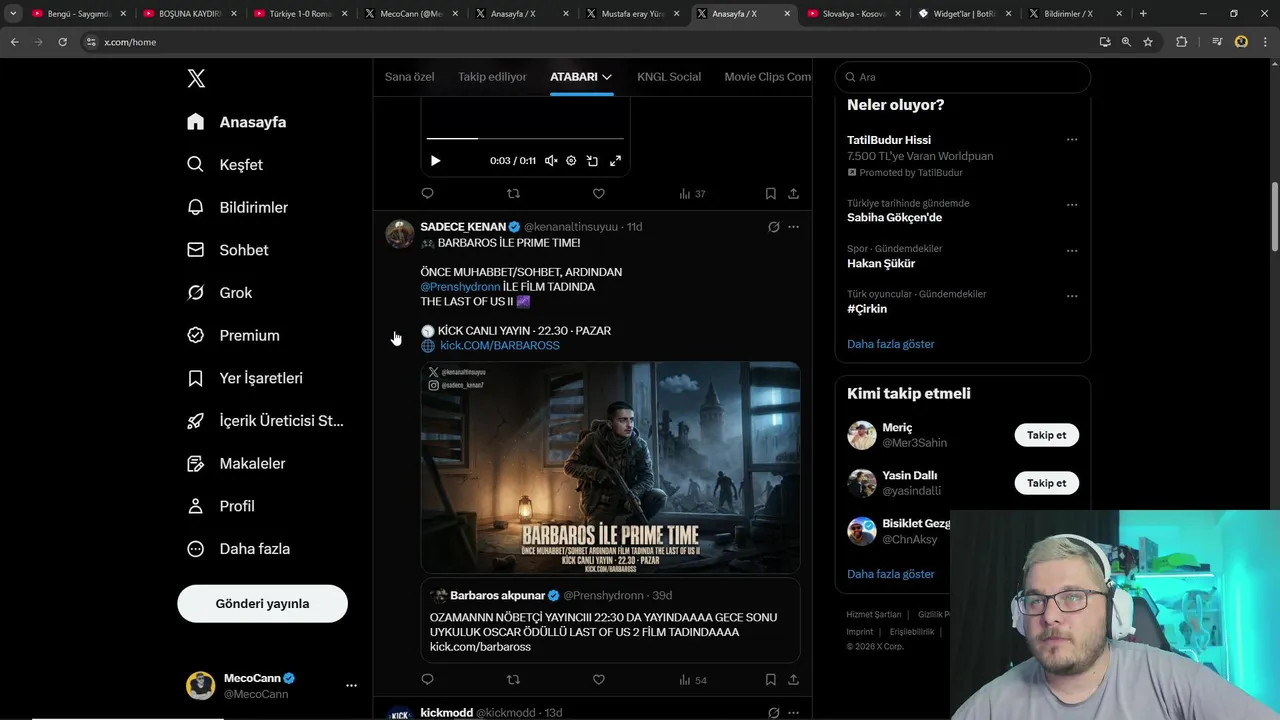Unmute the video volume icon
The height and width of the screenshot is (720, 1280).
[x=551, y=161]
